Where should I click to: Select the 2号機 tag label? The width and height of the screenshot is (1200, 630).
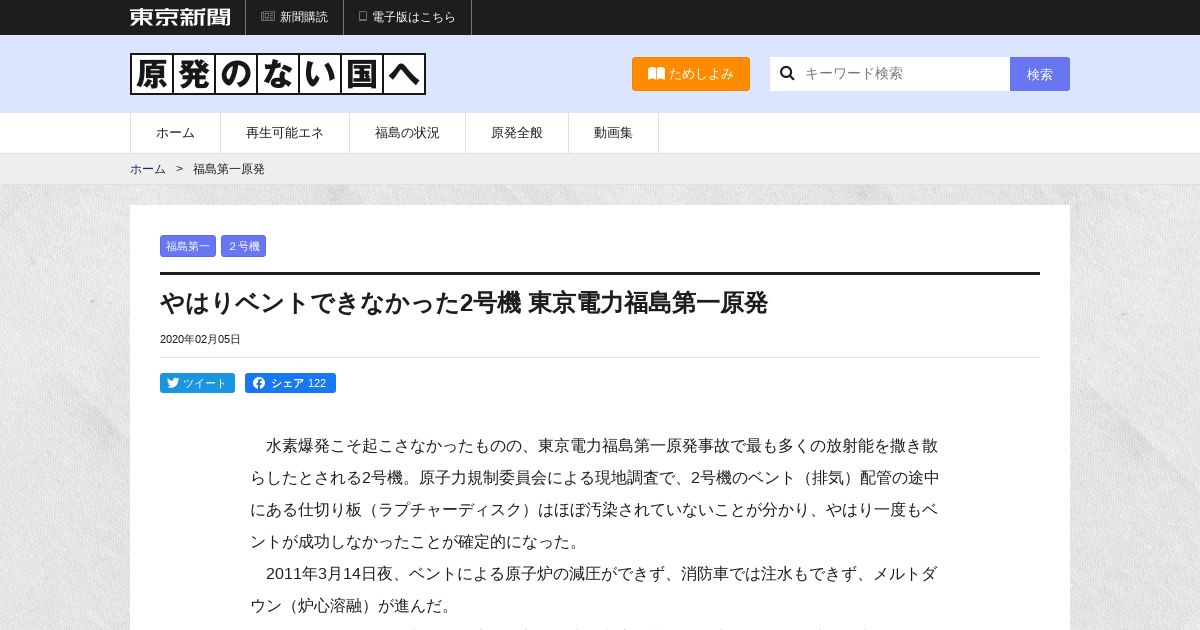(x=243, y=246)
